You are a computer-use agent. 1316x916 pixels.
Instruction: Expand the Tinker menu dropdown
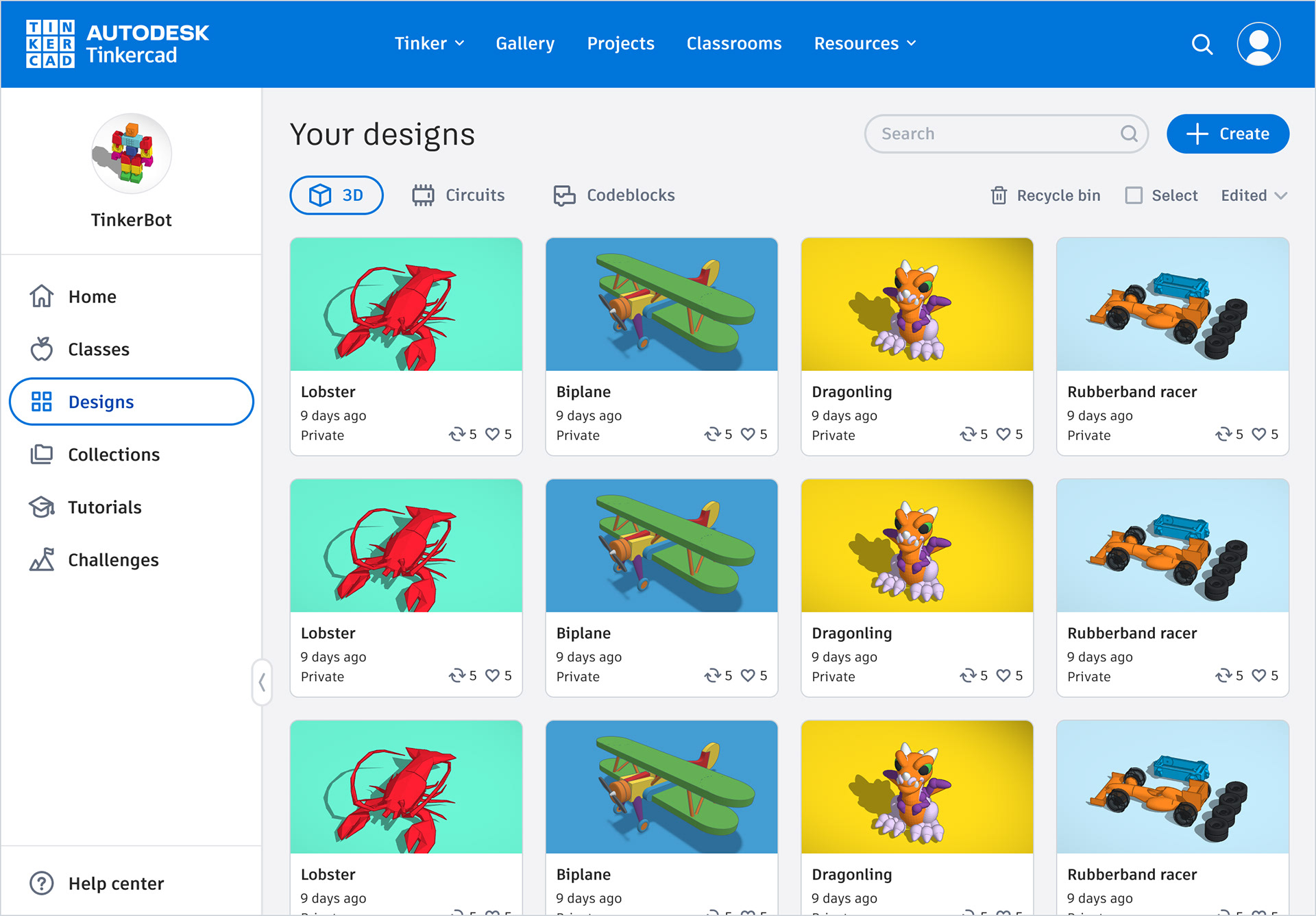429,43
